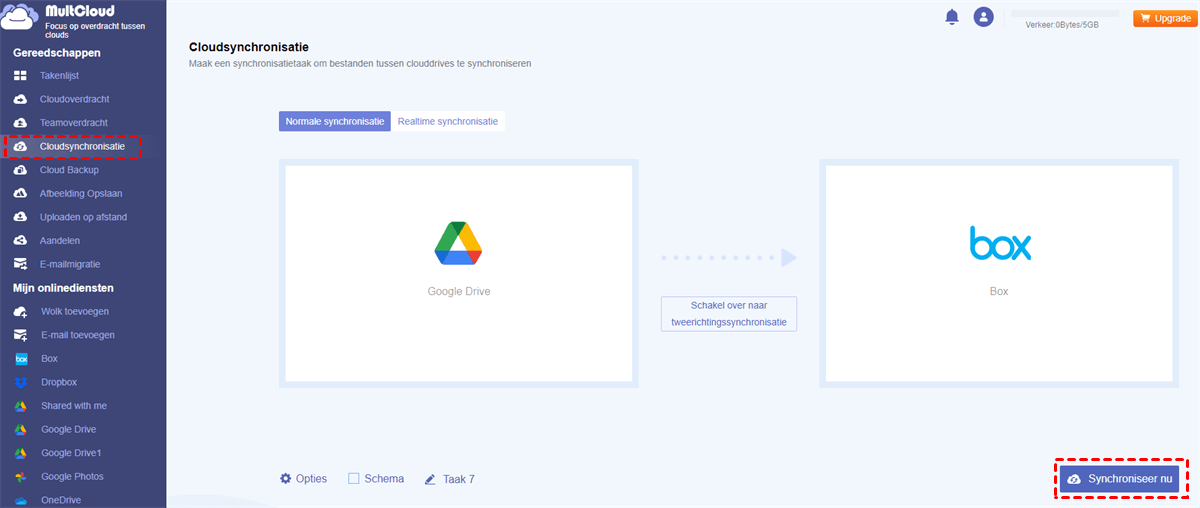Viewport: 1200px width, 508px height.
Task: Click the E-mail toevoegen icon
Action: pos(20,335)
